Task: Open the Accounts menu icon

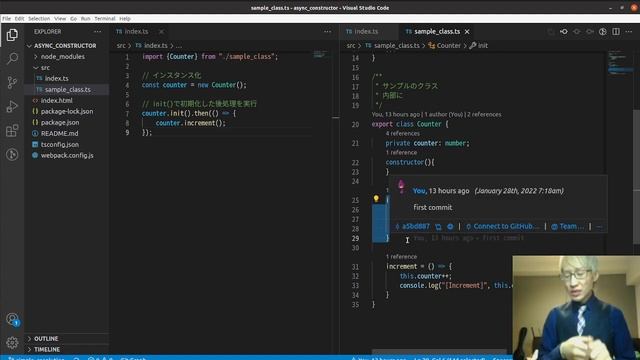Action: (12, 319)
